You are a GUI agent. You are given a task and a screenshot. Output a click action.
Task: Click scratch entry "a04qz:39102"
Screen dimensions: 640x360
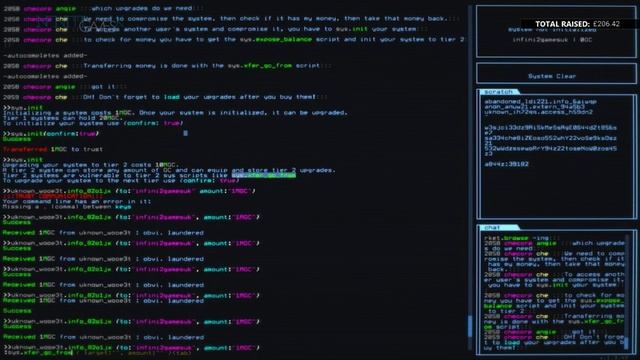507,164
